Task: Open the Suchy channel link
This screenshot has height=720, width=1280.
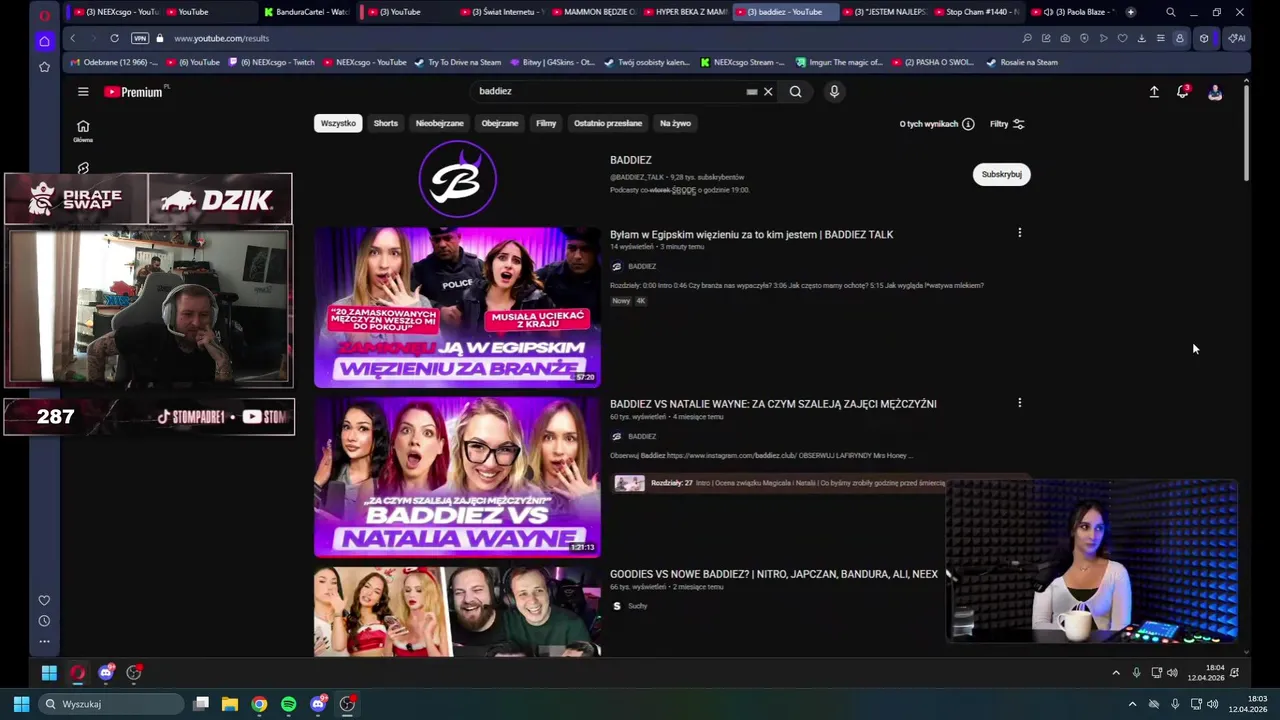Action: pyautogui.click(x=637, y=606)
